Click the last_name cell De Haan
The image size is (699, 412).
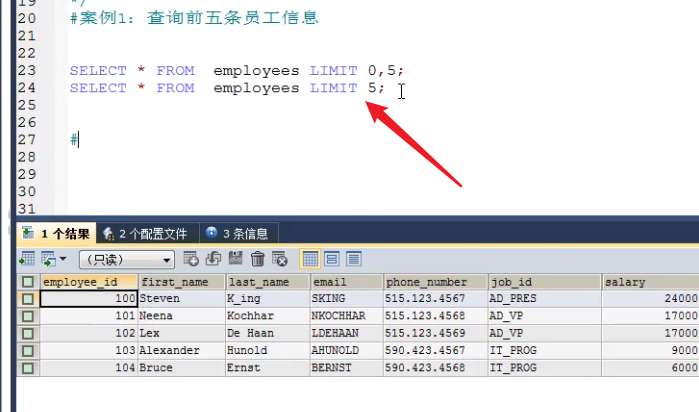point(268,334)
